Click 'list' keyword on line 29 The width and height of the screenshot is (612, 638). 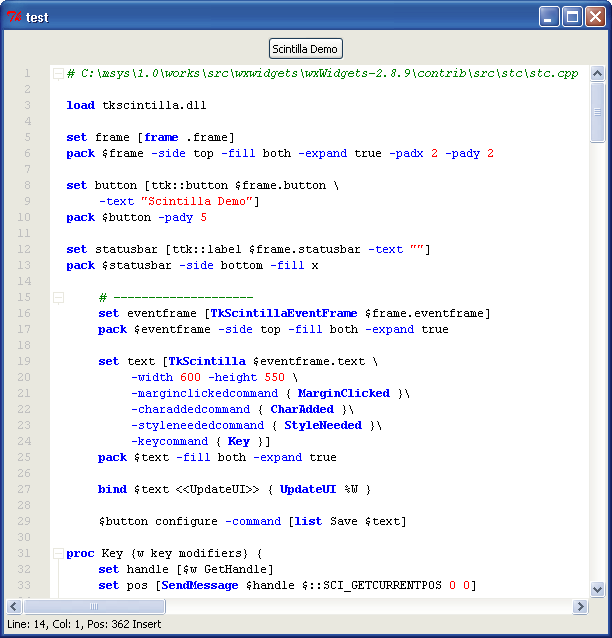coord(308,521)
